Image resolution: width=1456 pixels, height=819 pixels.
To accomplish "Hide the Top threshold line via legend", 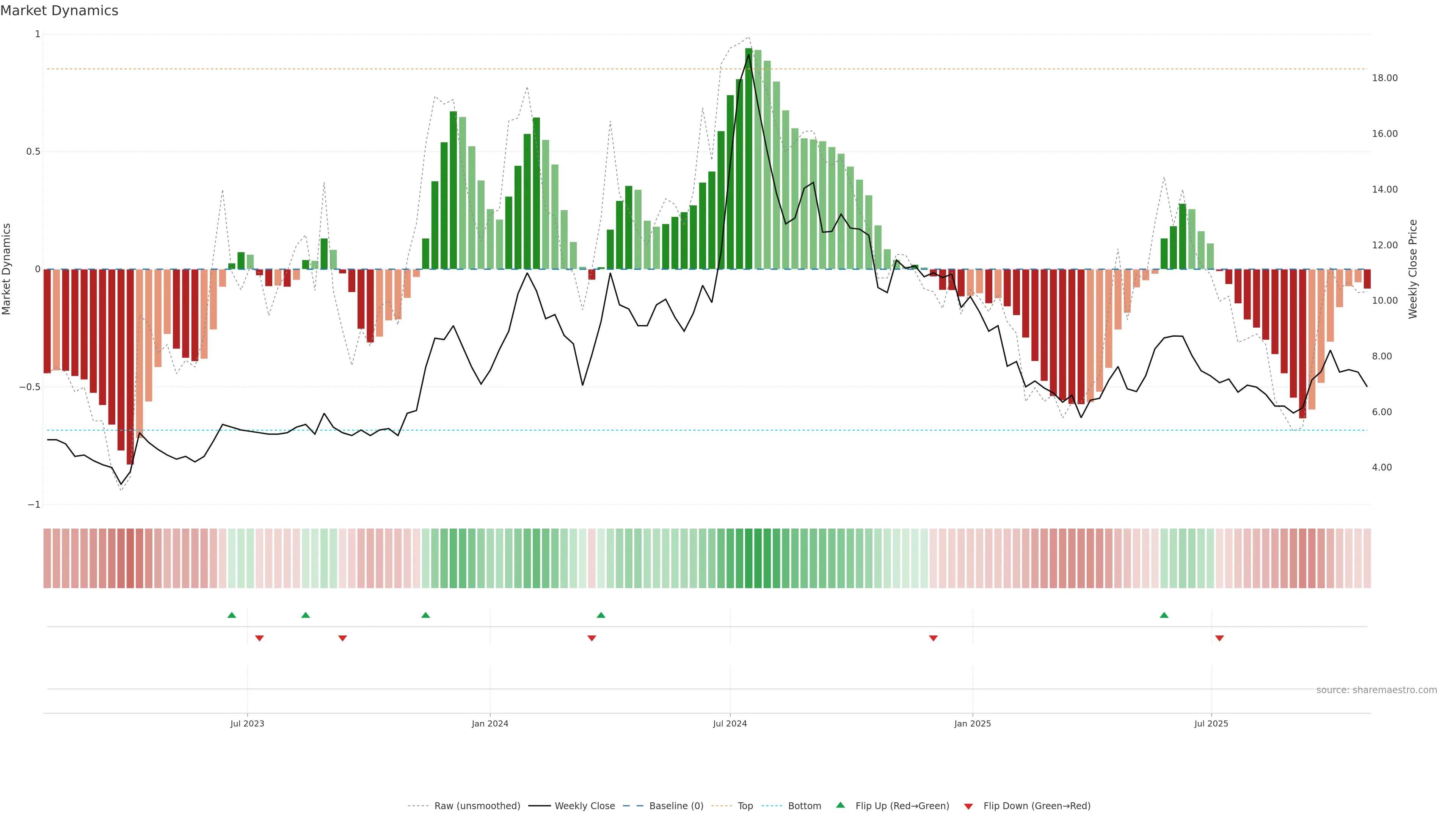I will tap(745, 806).
